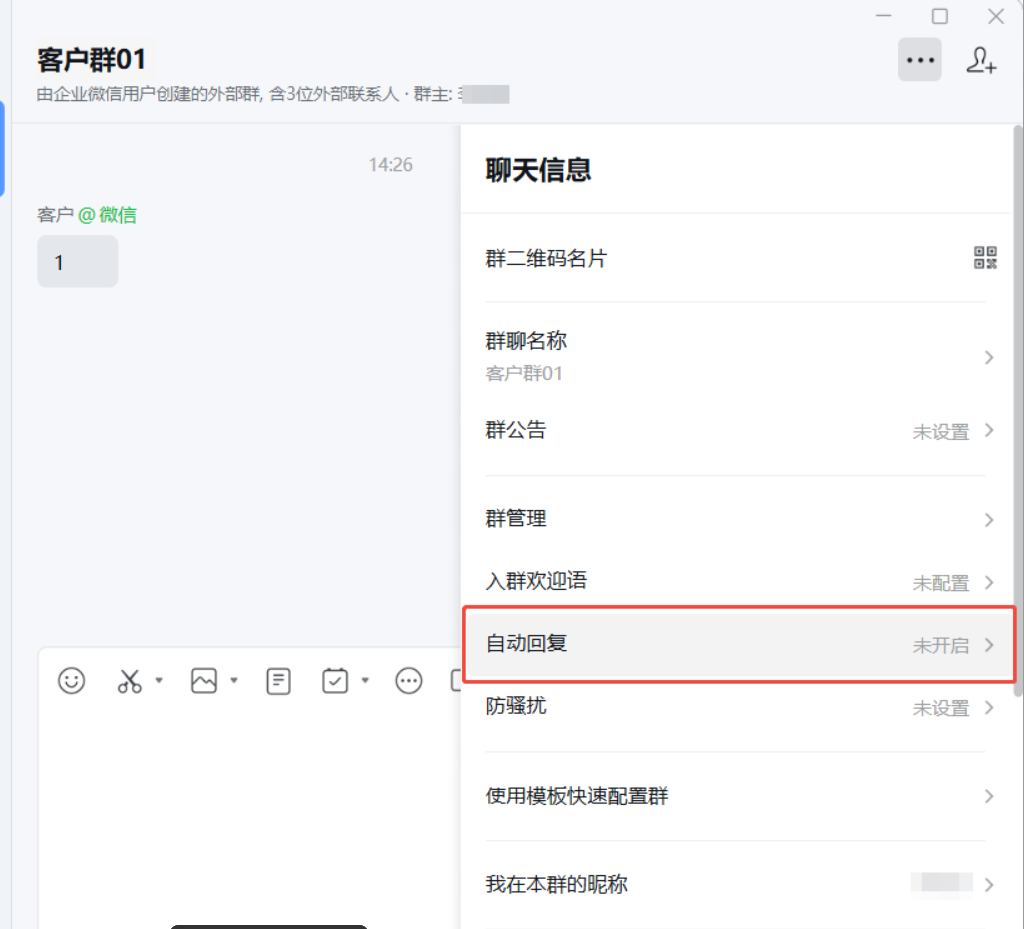Click the add member icon
1024x929 pixels.
[981, 60]
